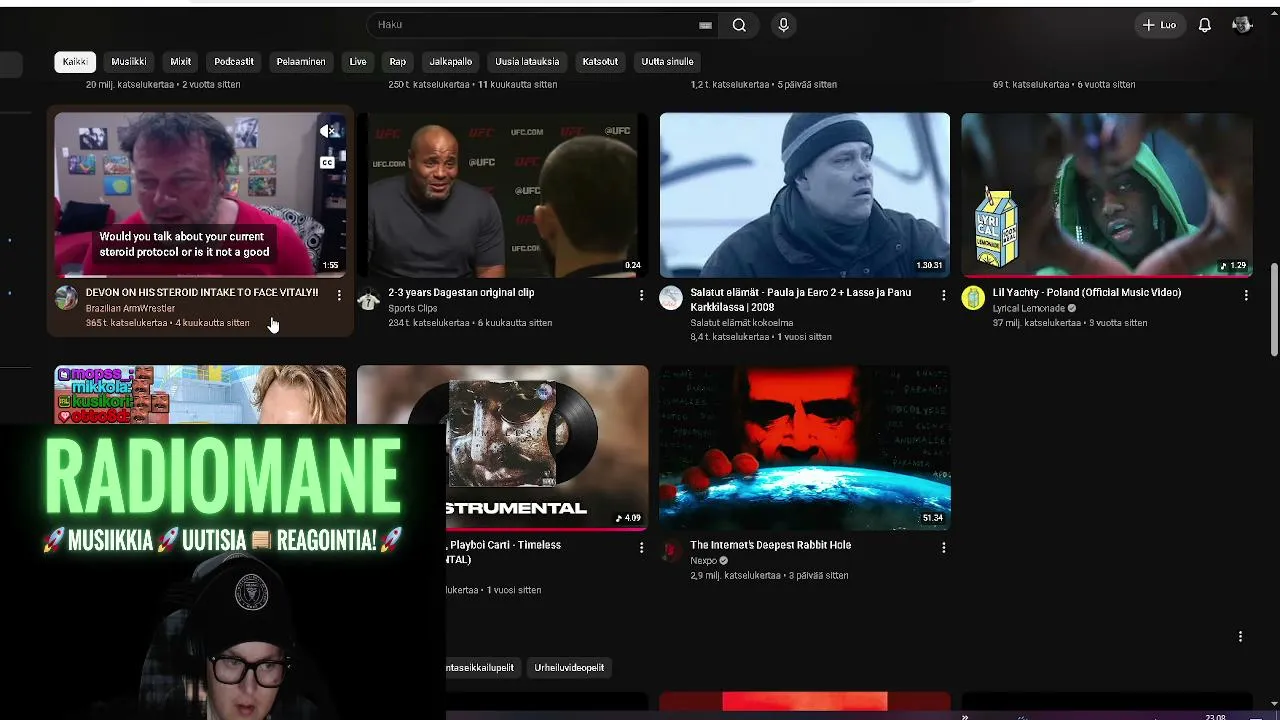Visit the Sports Clips channel name
Viewport: 1280px width, 720px height.
click(x=413, y=309)
